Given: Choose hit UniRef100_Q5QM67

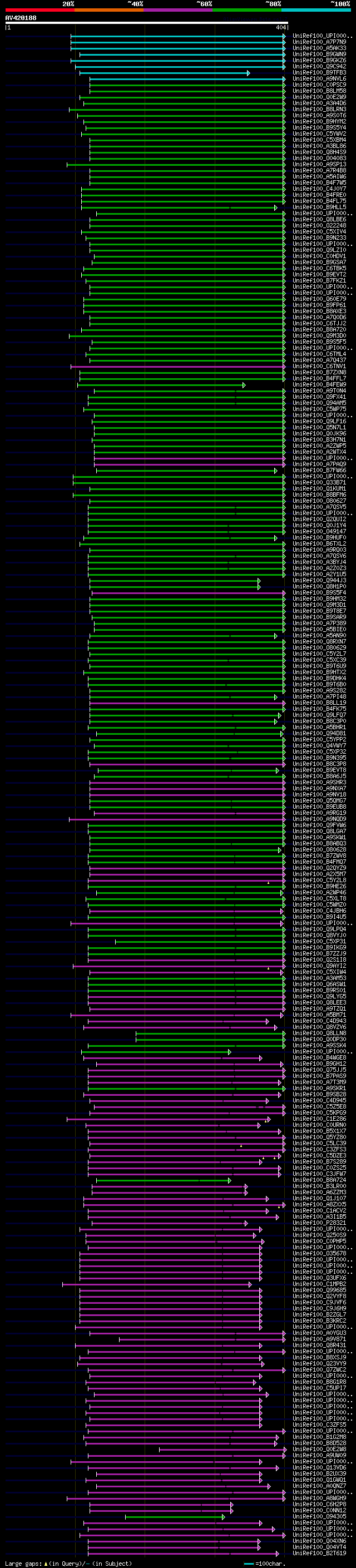Looking at the screenshot, I should [319, 800].
